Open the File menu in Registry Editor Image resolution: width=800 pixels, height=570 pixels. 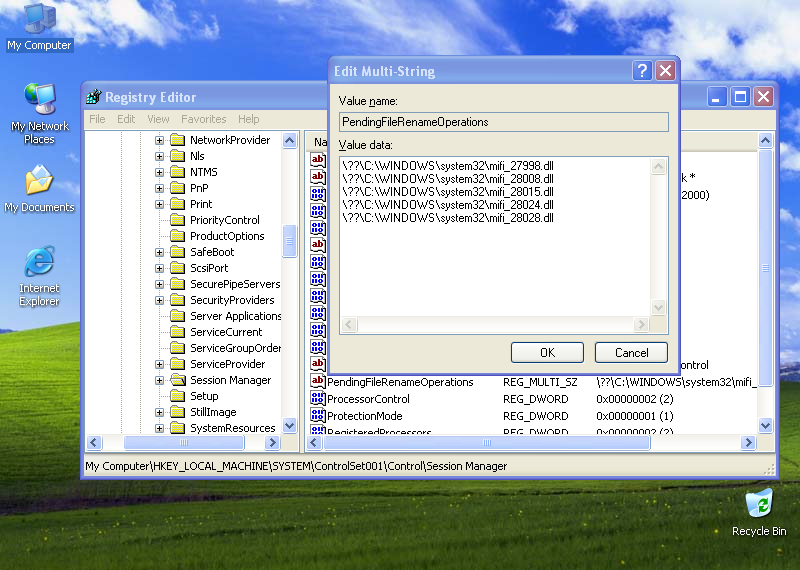point(97,119)
